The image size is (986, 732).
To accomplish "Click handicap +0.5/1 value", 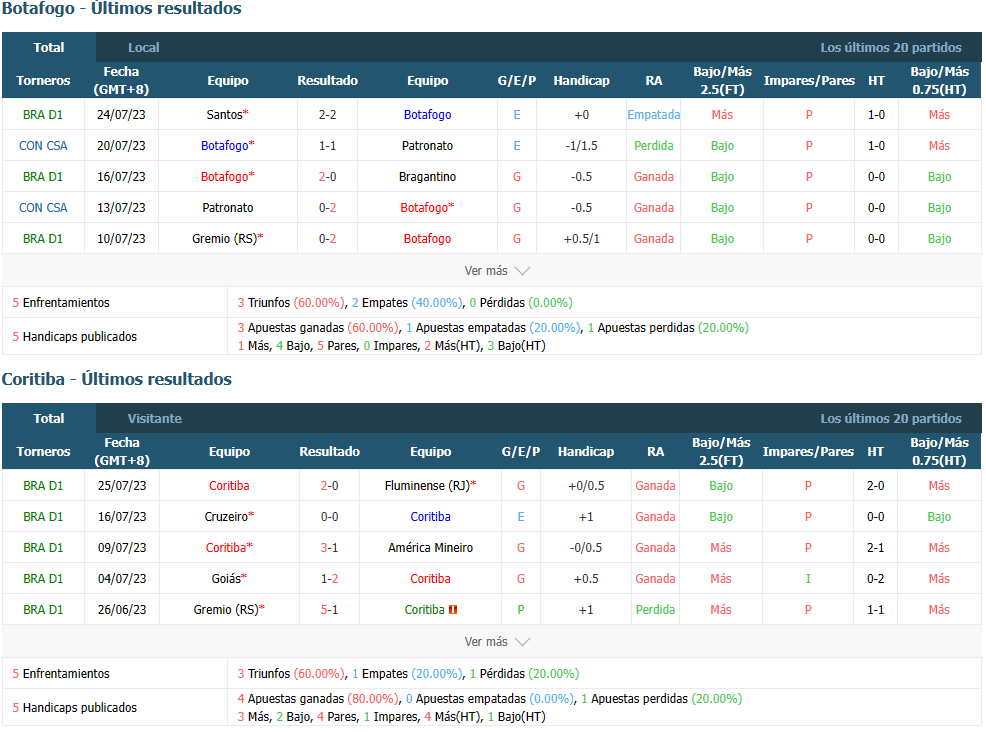I will click(x=581, y=239).
